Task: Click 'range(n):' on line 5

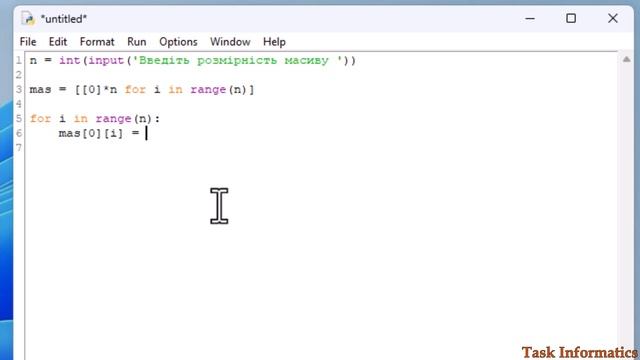Action: [128, 118]
